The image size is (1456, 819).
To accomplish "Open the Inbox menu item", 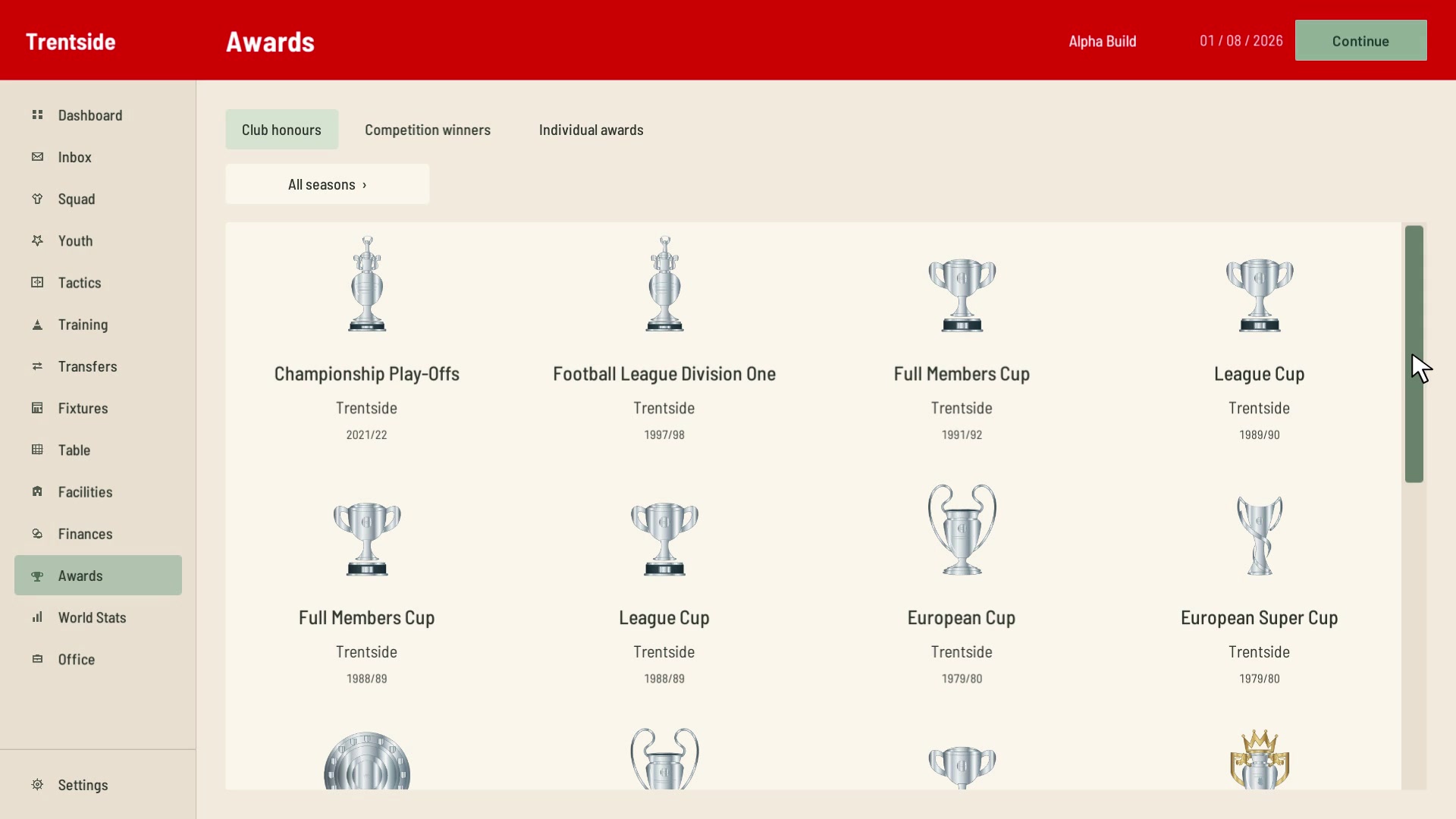I will [98, 157].
